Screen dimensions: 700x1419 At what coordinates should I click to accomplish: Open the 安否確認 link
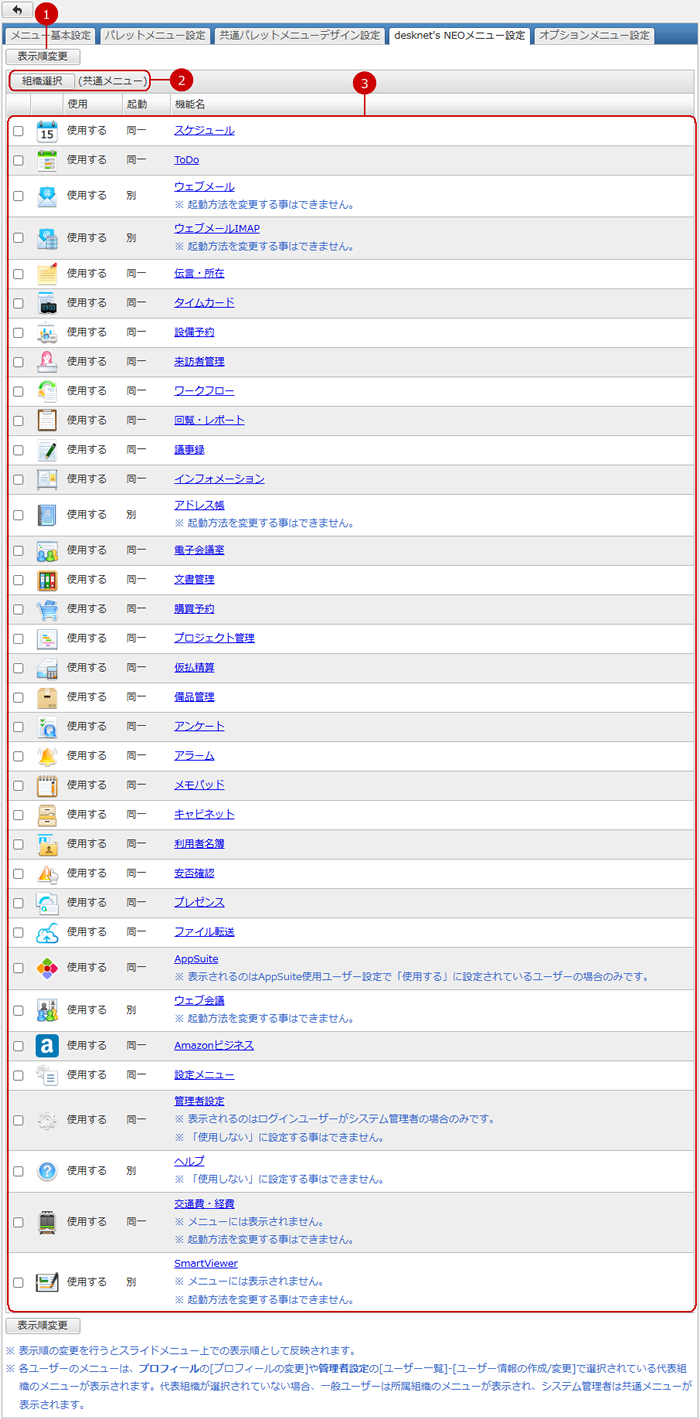194,873
